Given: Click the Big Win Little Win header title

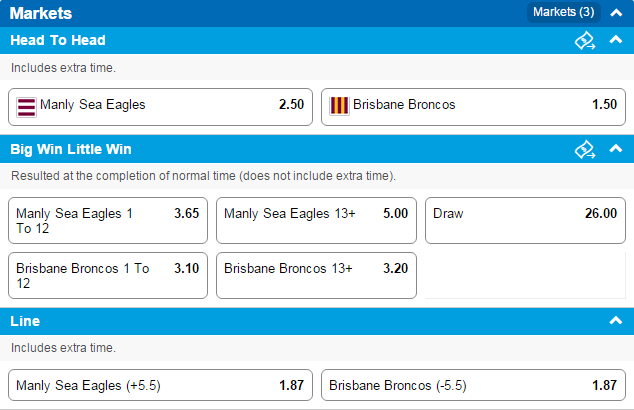Looking at the screenshot, I should pos(71,149).
